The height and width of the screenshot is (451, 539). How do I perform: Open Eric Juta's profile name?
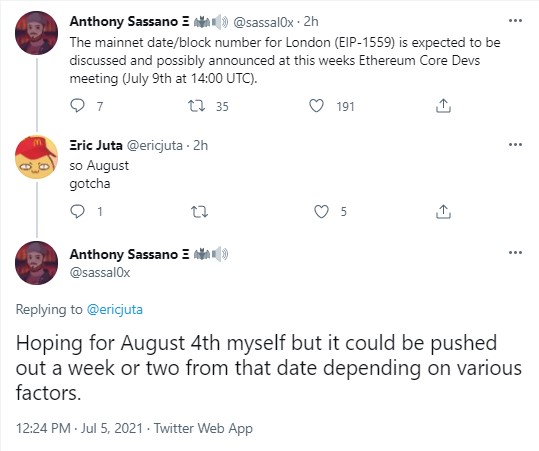click(x=96, y=145)
